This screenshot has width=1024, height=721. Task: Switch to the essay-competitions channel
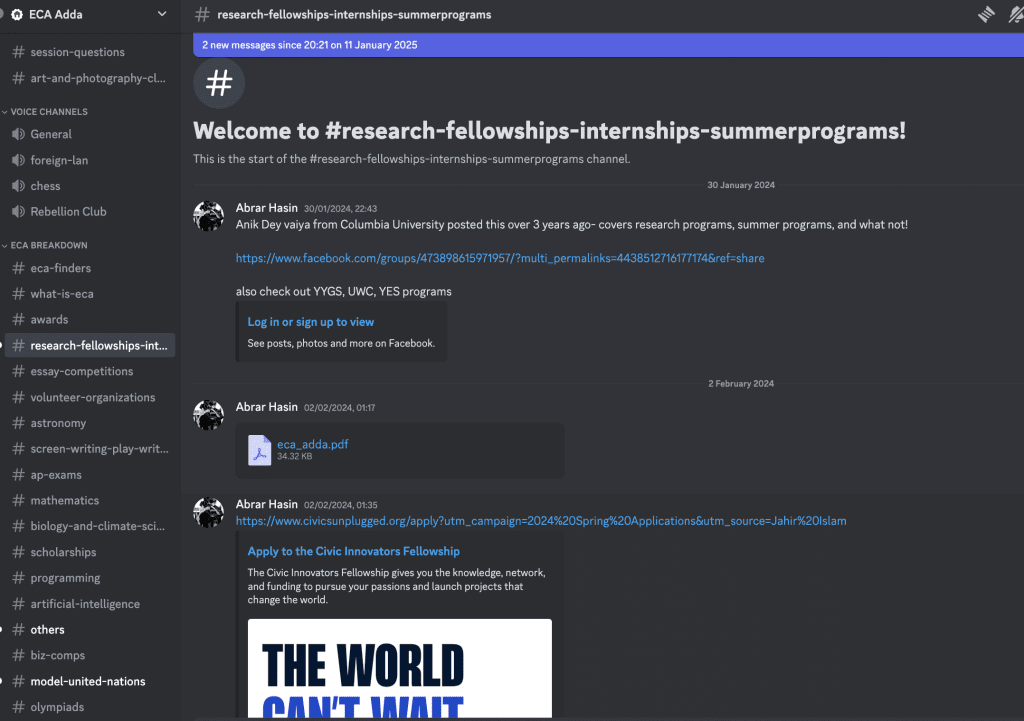[81, 372]
